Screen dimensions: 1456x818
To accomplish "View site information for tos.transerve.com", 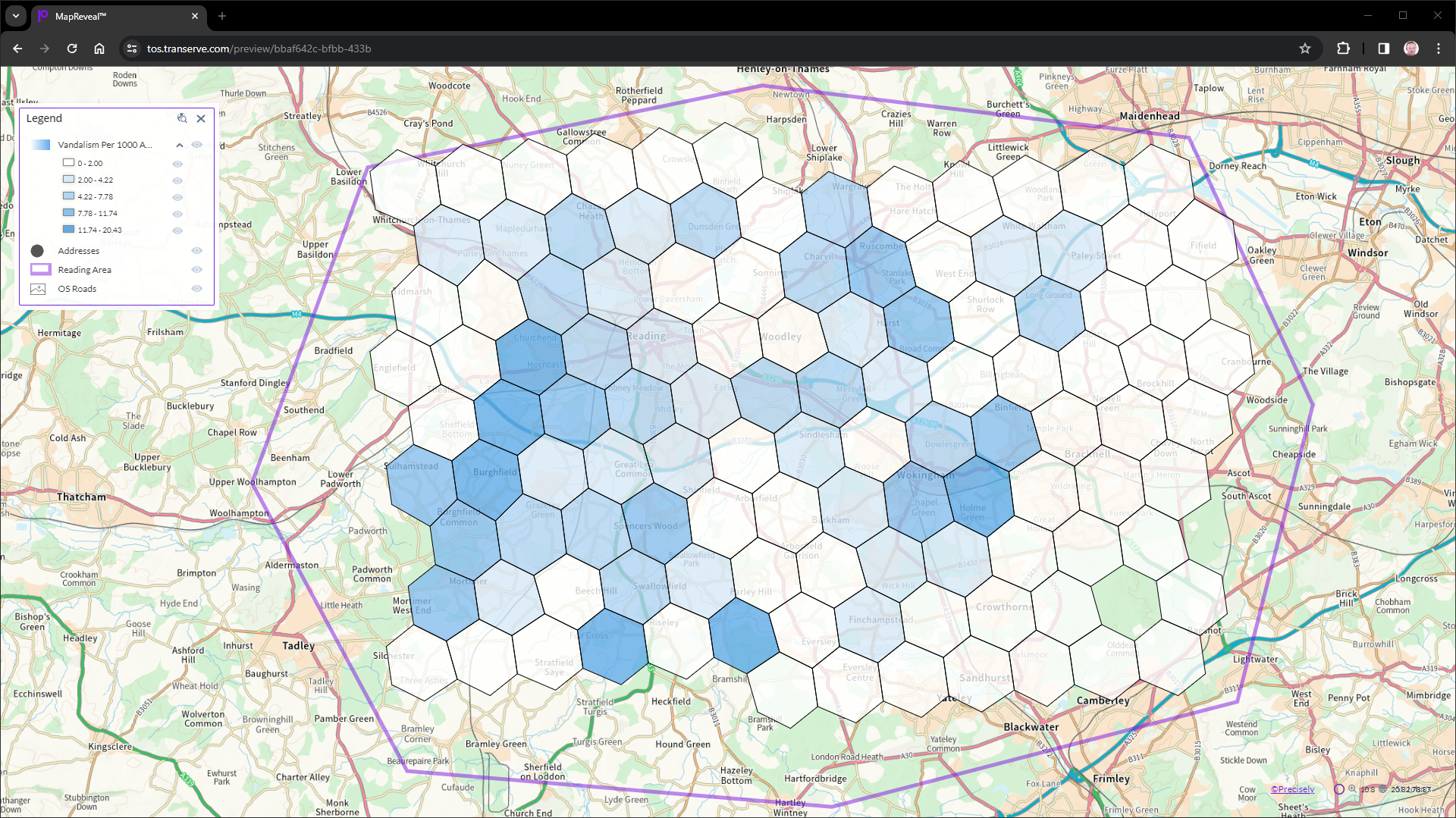I will click(132, 49).
